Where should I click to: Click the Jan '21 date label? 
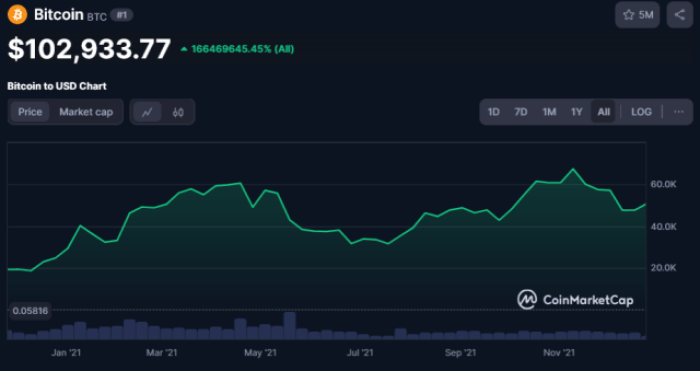[x=66, y=353]
